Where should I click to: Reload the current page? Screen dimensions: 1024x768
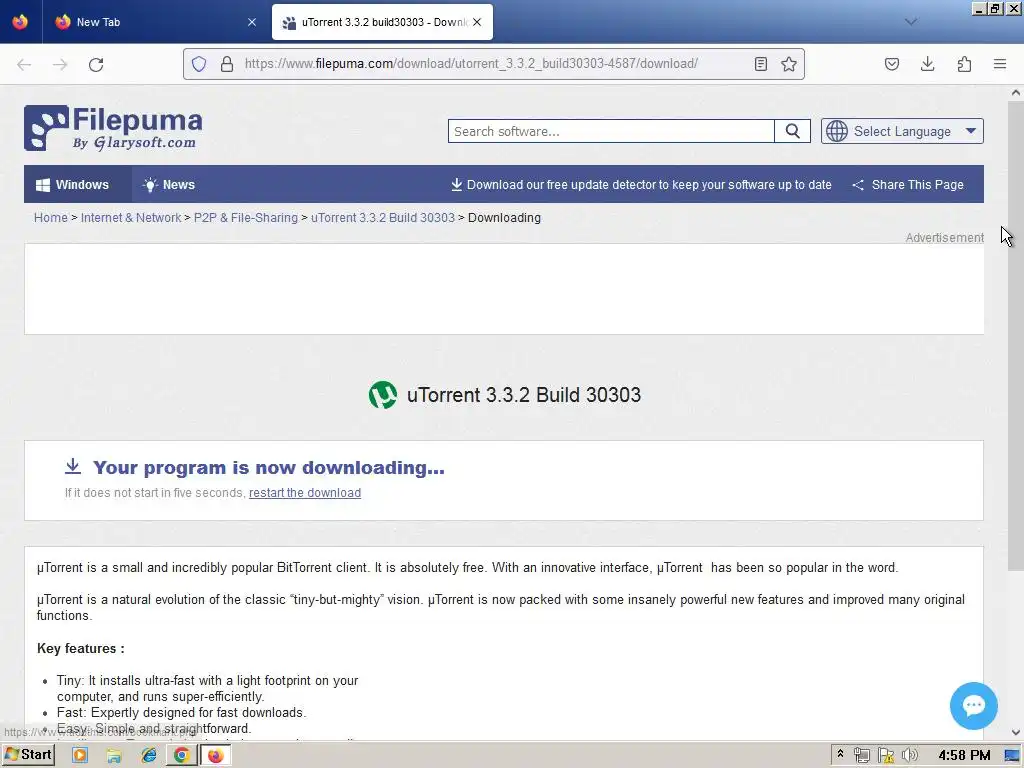pos(96,64)
